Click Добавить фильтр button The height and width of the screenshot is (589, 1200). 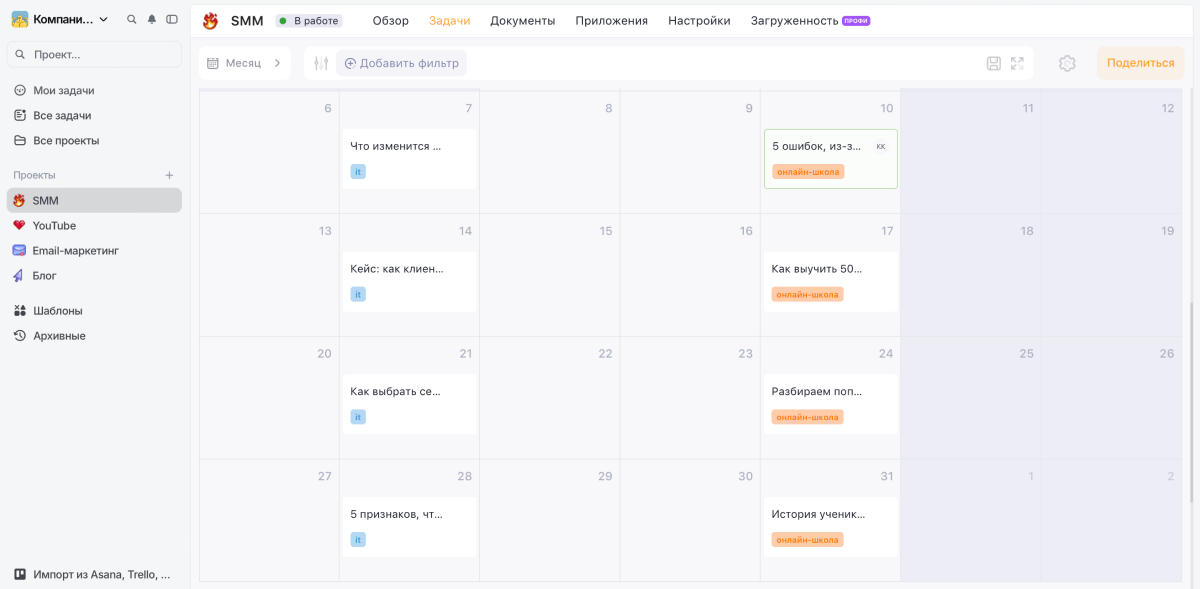click(401, 63)
